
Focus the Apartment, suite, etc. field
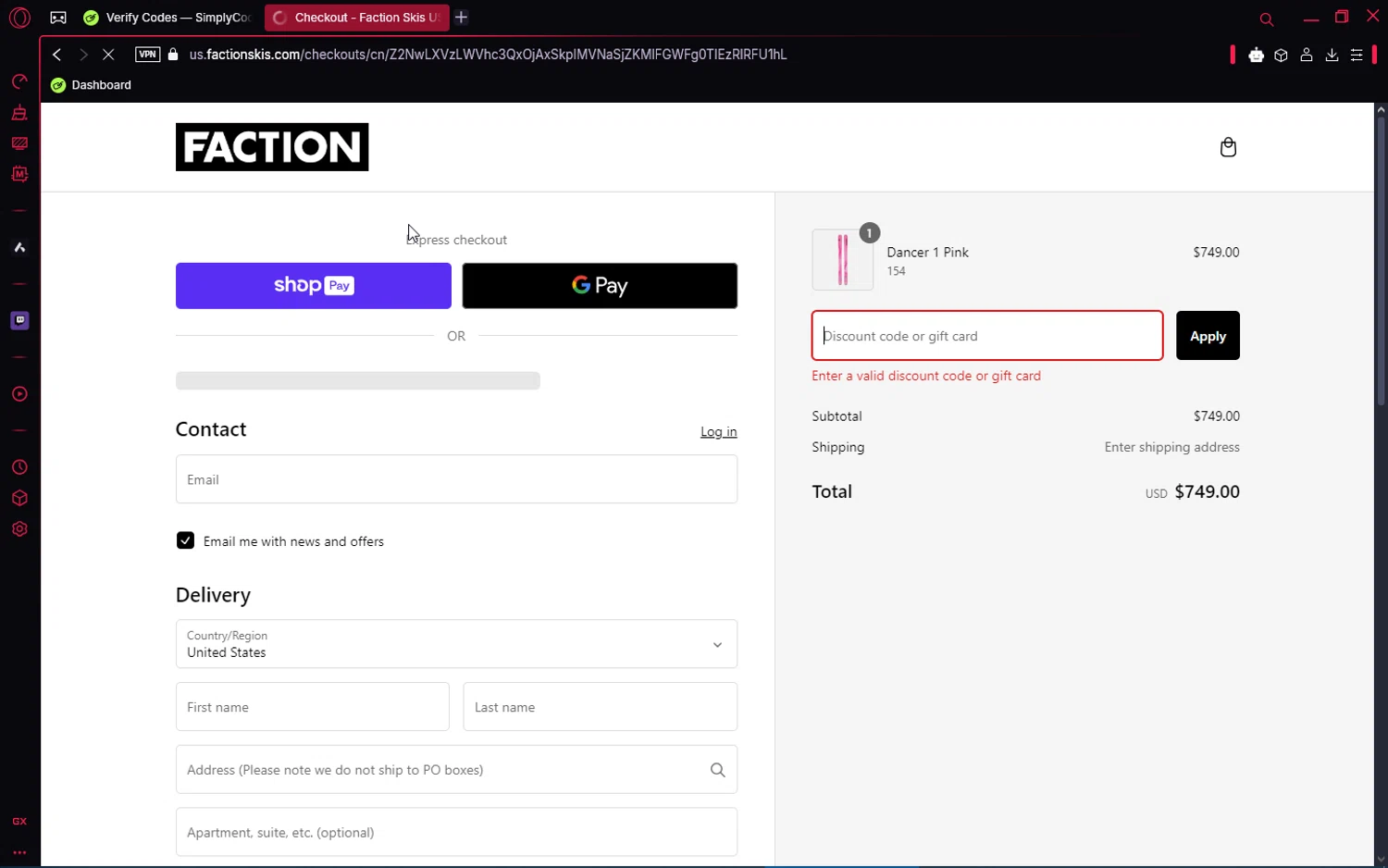pyautogui.click(x=456, y=832)
